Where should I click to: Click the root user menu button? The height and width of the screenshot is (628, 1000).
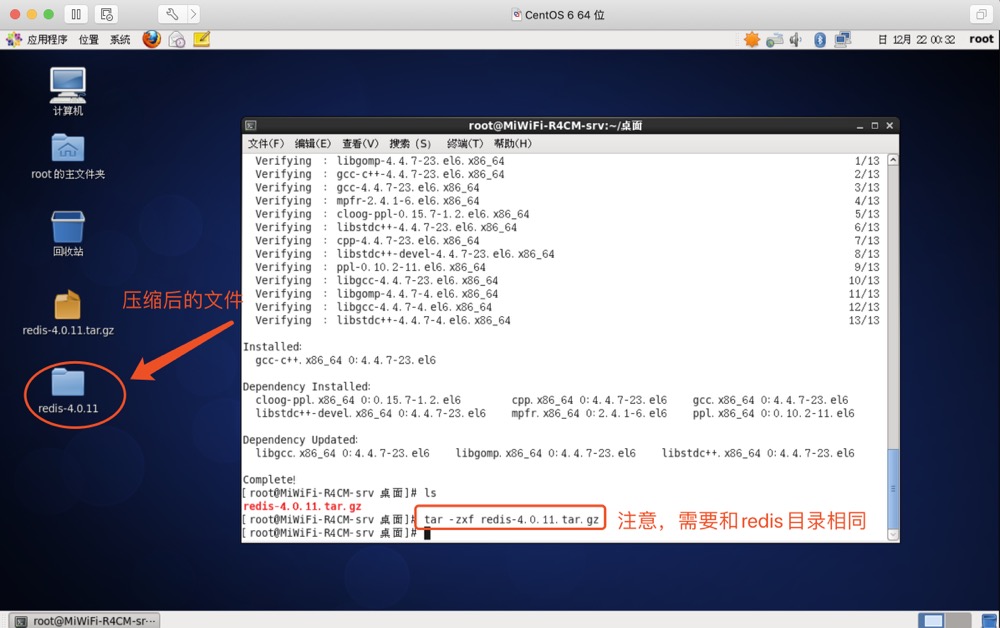pos(981,39)
